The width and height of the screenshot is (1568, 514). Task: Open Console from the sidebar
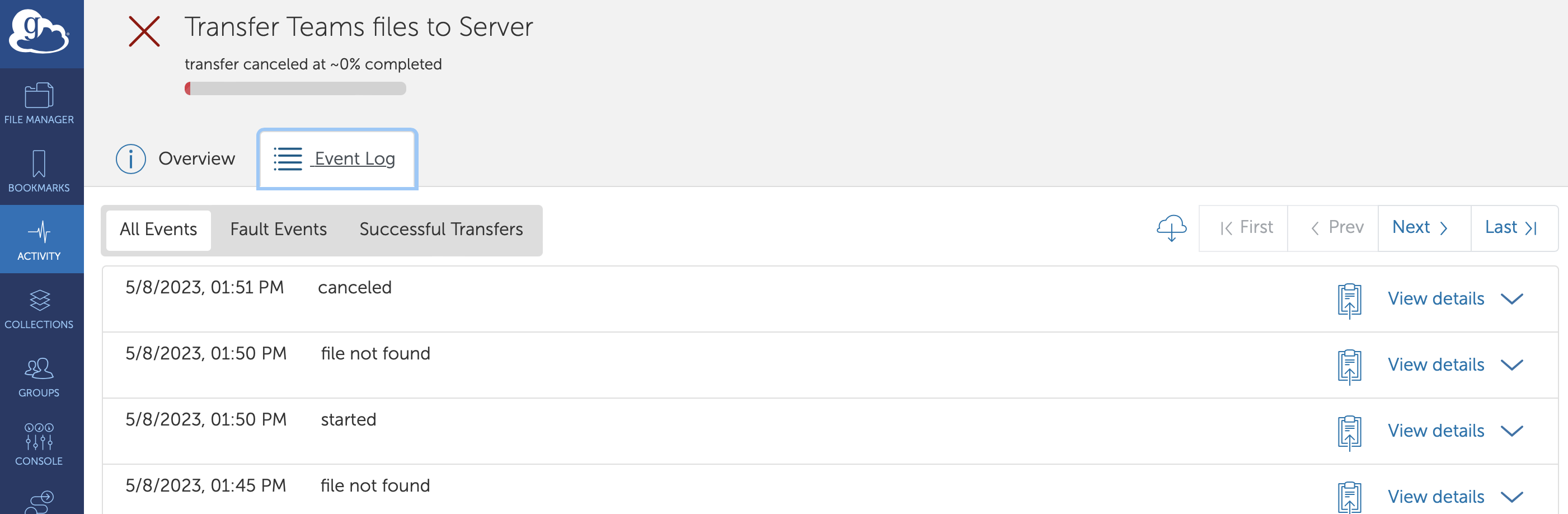(39, 444)
